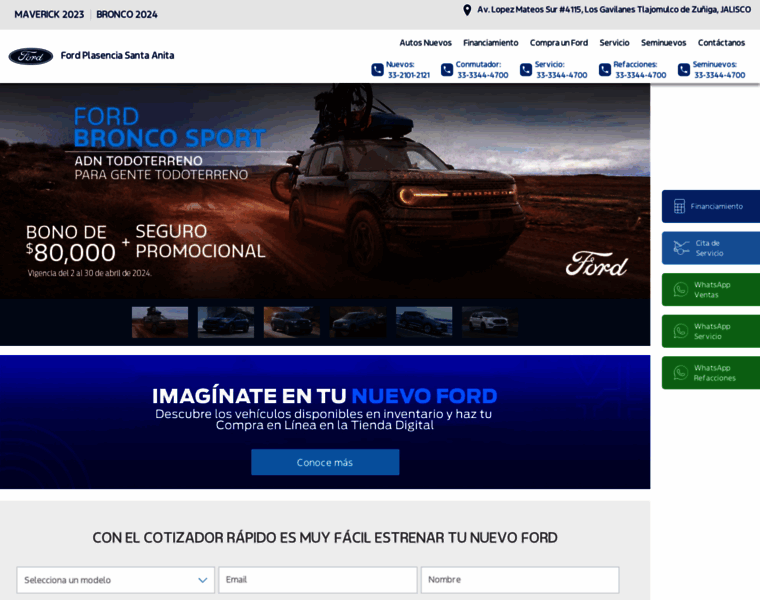The width and height of the screenshot is (760, 600).
Task: Click the wrench icon on Cita de Servicio
Action: [681, 248]
